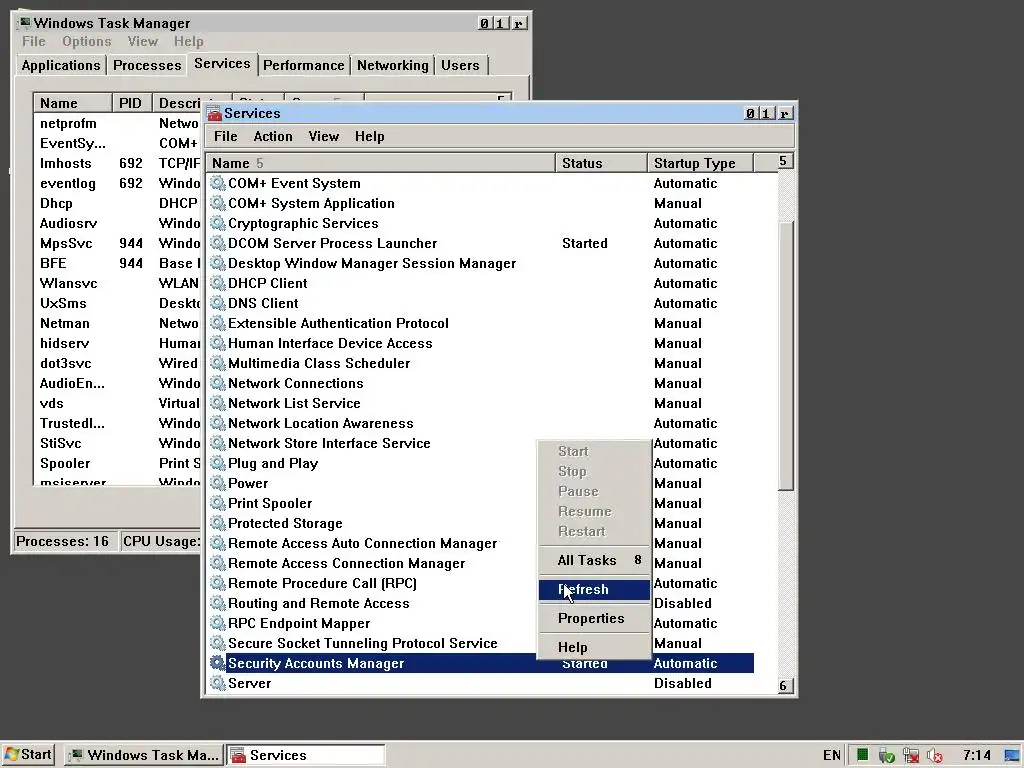
Task: Select the Spooler row in Task Manager
Action: [x=118, y=464]
